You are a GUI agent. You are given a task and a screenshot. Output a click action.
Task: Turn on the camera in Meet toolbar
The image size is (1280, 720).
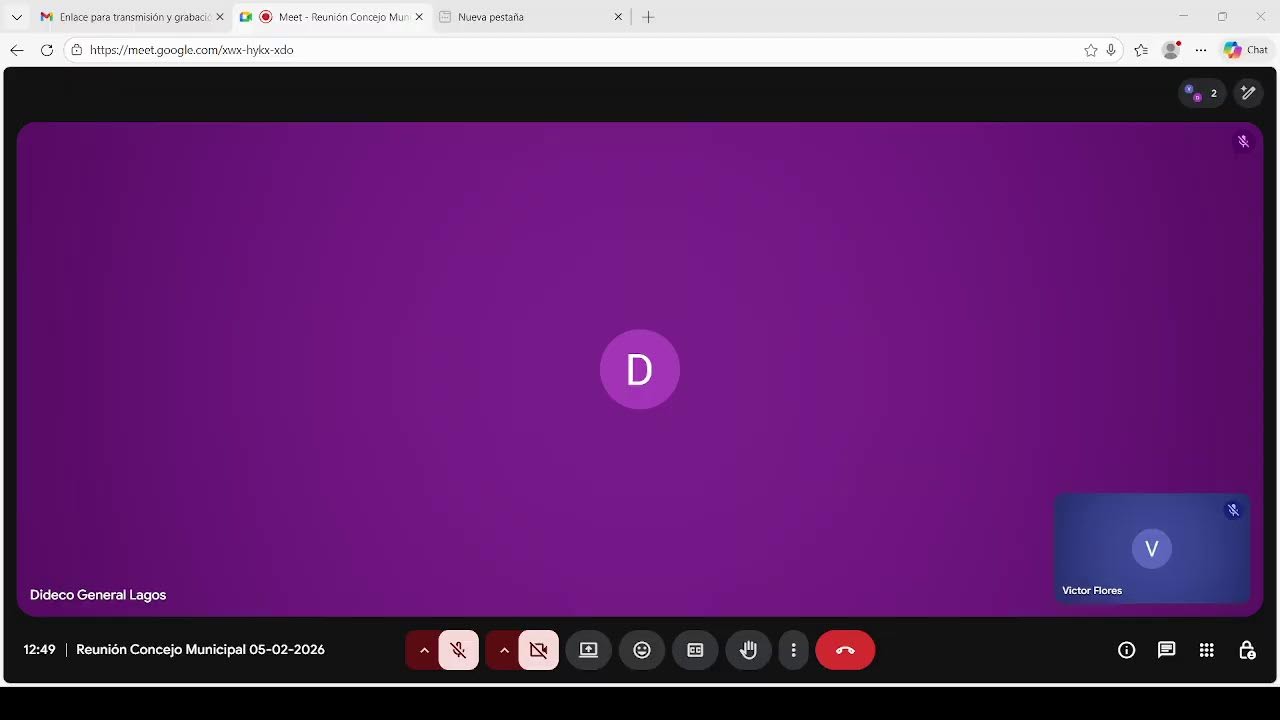pos(538,650)
